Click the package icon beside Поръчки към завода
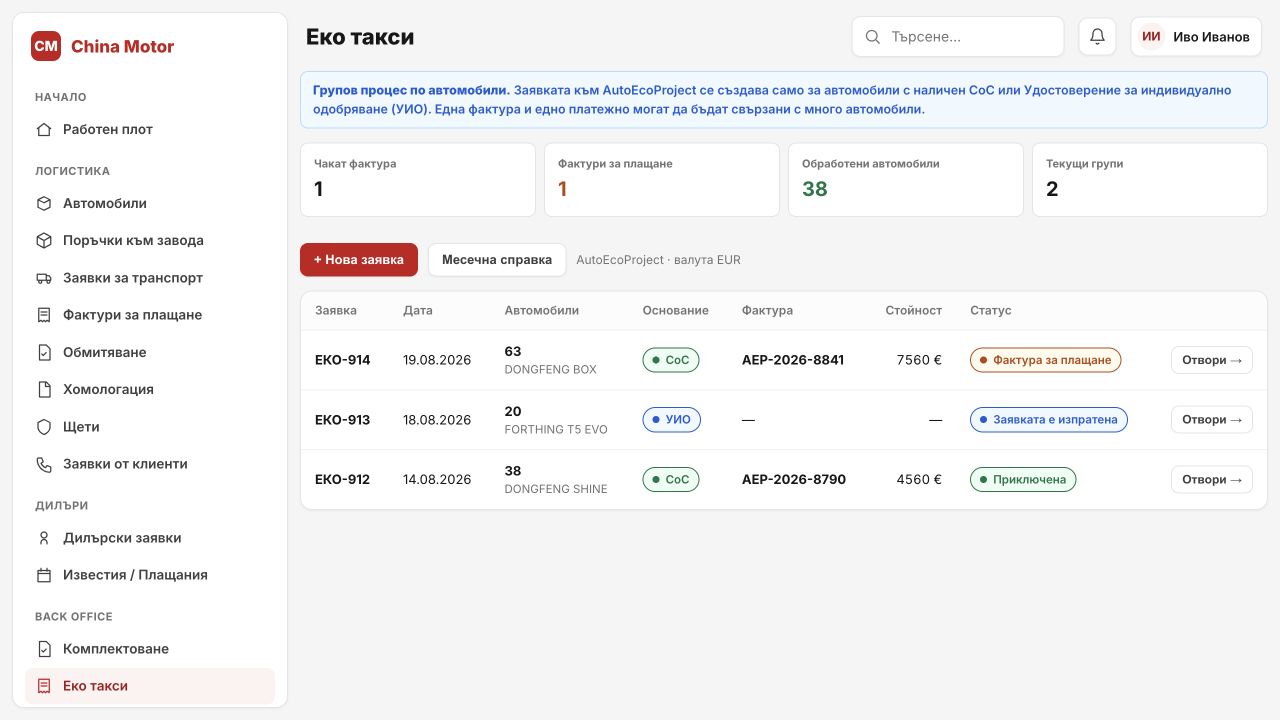This screenshot has height=720, width=1280. [x=44, y=240]
